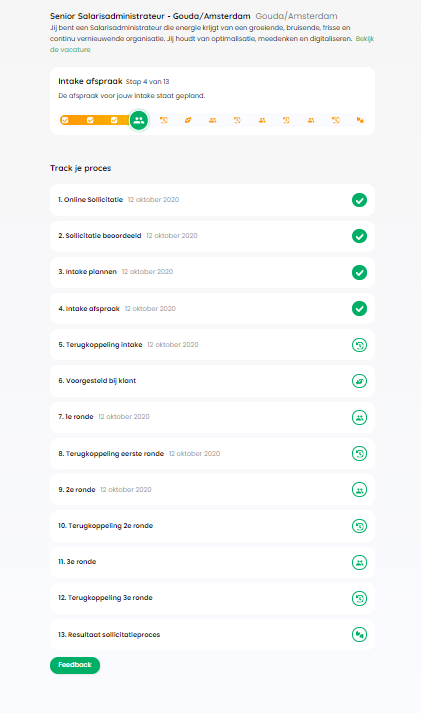The height and width of the screenshot is (713, 421).
Task: Click the result icon for Resultaat sollicitatieproces
Action: [x=359, y=635]
